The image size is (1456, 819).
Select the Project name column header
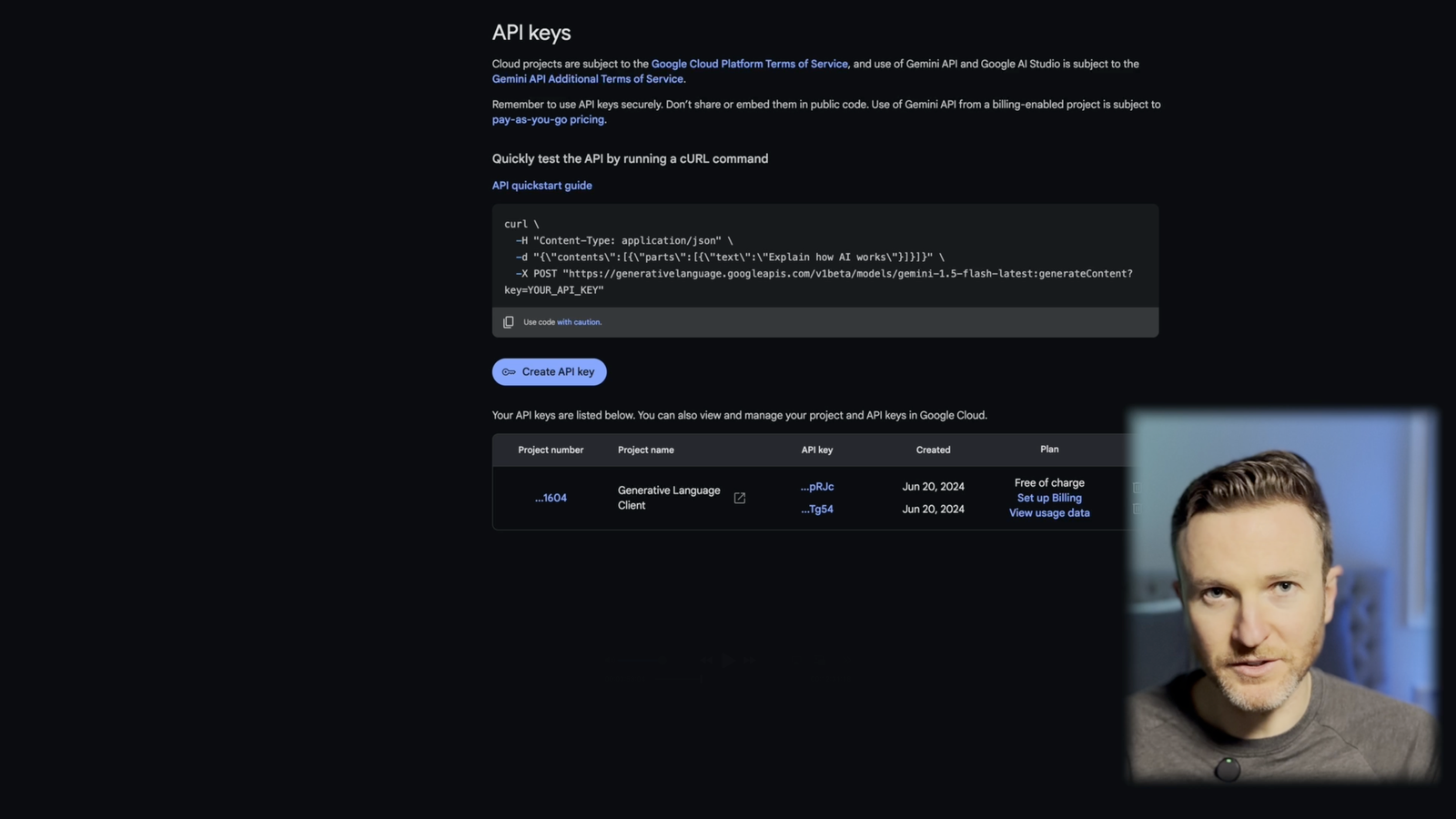[x=645, y=450]
